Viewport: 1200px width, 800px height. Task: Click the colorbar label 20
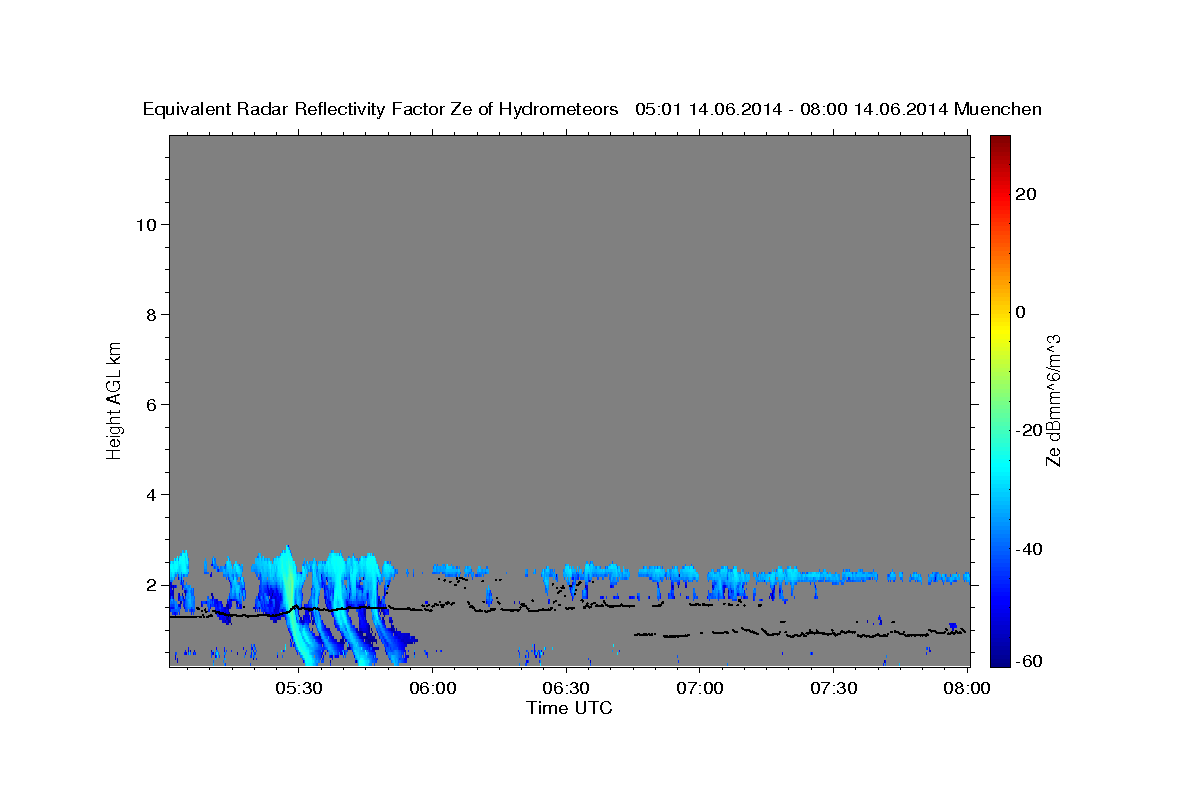1027,194
